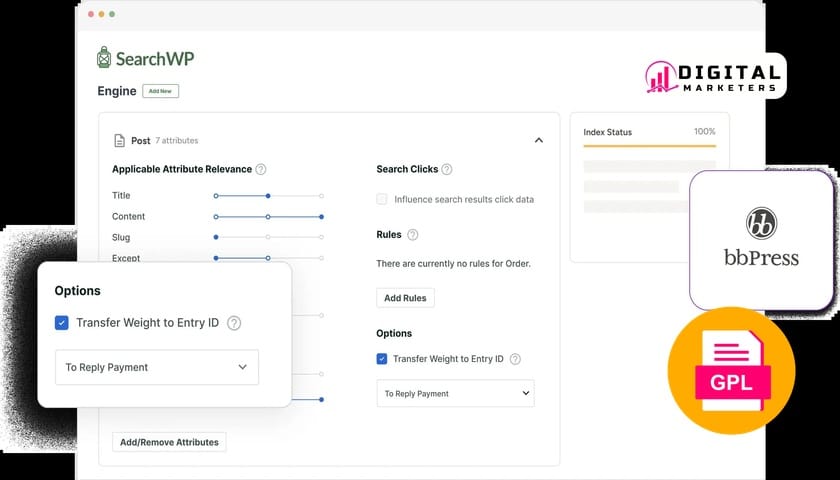The width and height of the screenshot is (840, 480).
Task: Click the Content relevance slider end handle
Action: (321, 217)
